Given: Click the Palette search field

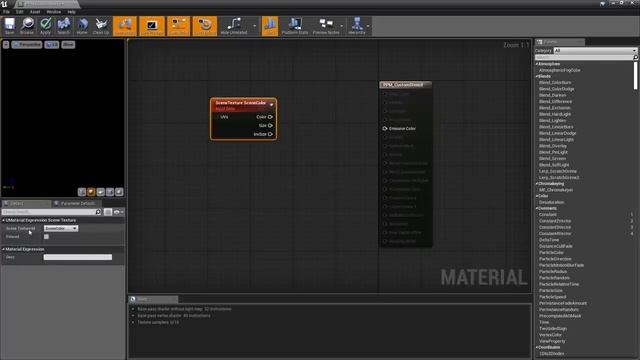Looking at the screenshot, I should [x=584, y=58].
